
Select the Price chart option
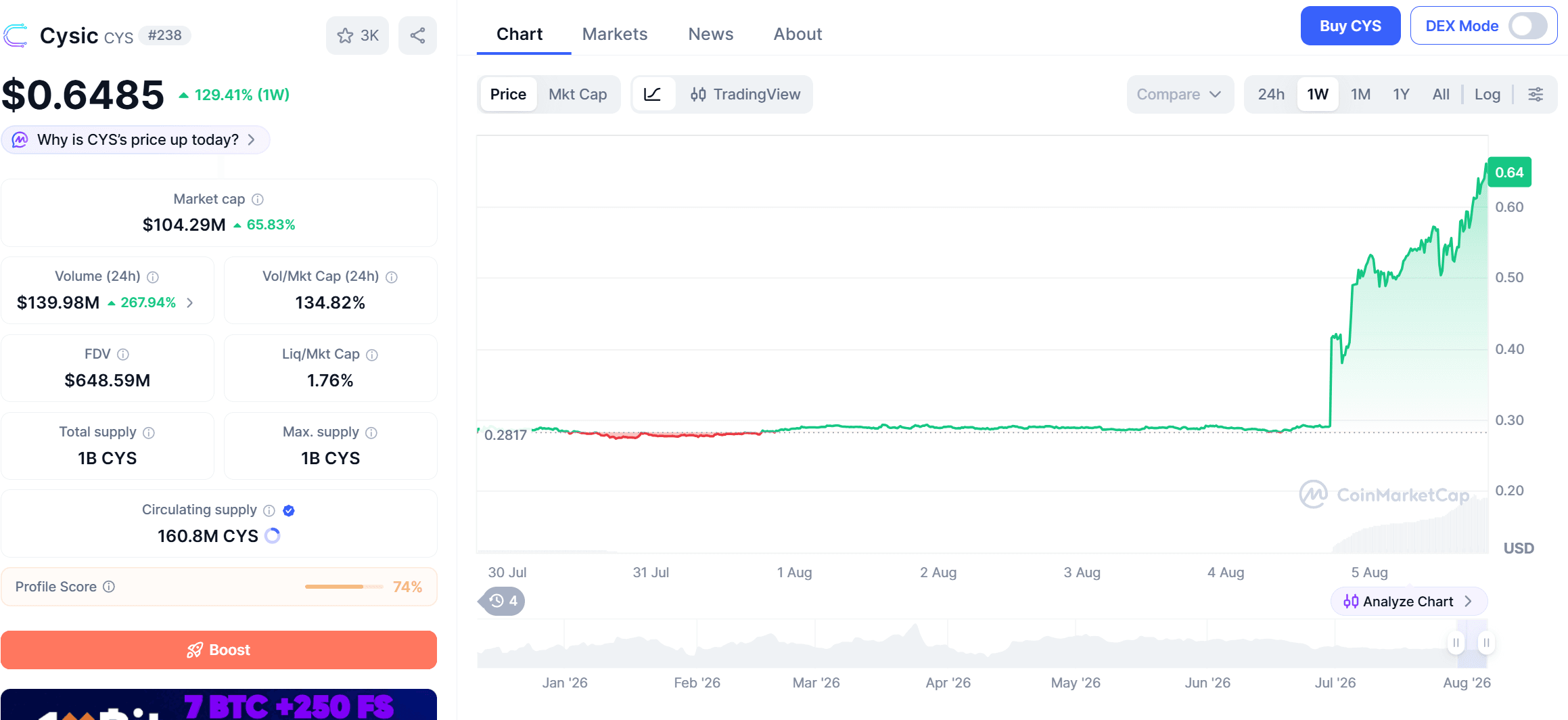508,94
